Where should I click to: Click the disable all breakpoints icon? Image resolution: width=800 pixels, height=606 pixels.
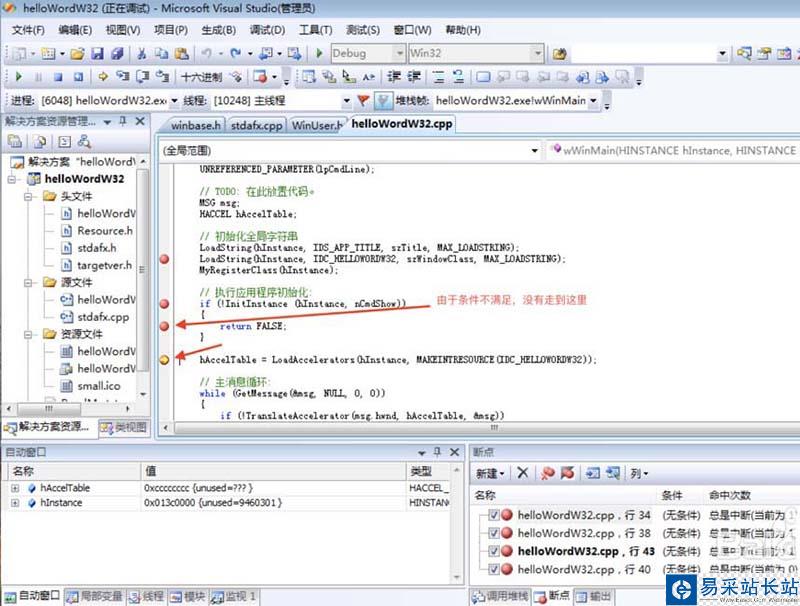[x=567, y=473]
